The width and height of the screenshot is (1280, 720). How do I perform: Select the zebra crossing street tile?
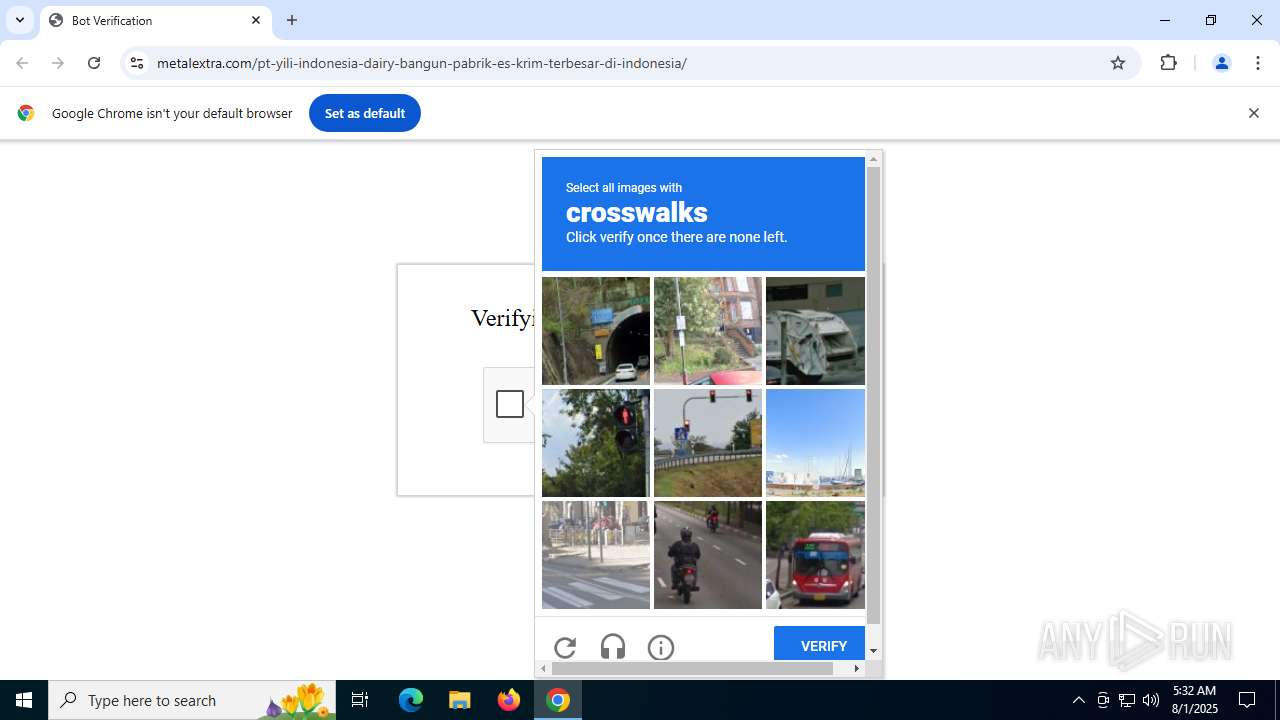pyautogui.click(x=596, y=555)
